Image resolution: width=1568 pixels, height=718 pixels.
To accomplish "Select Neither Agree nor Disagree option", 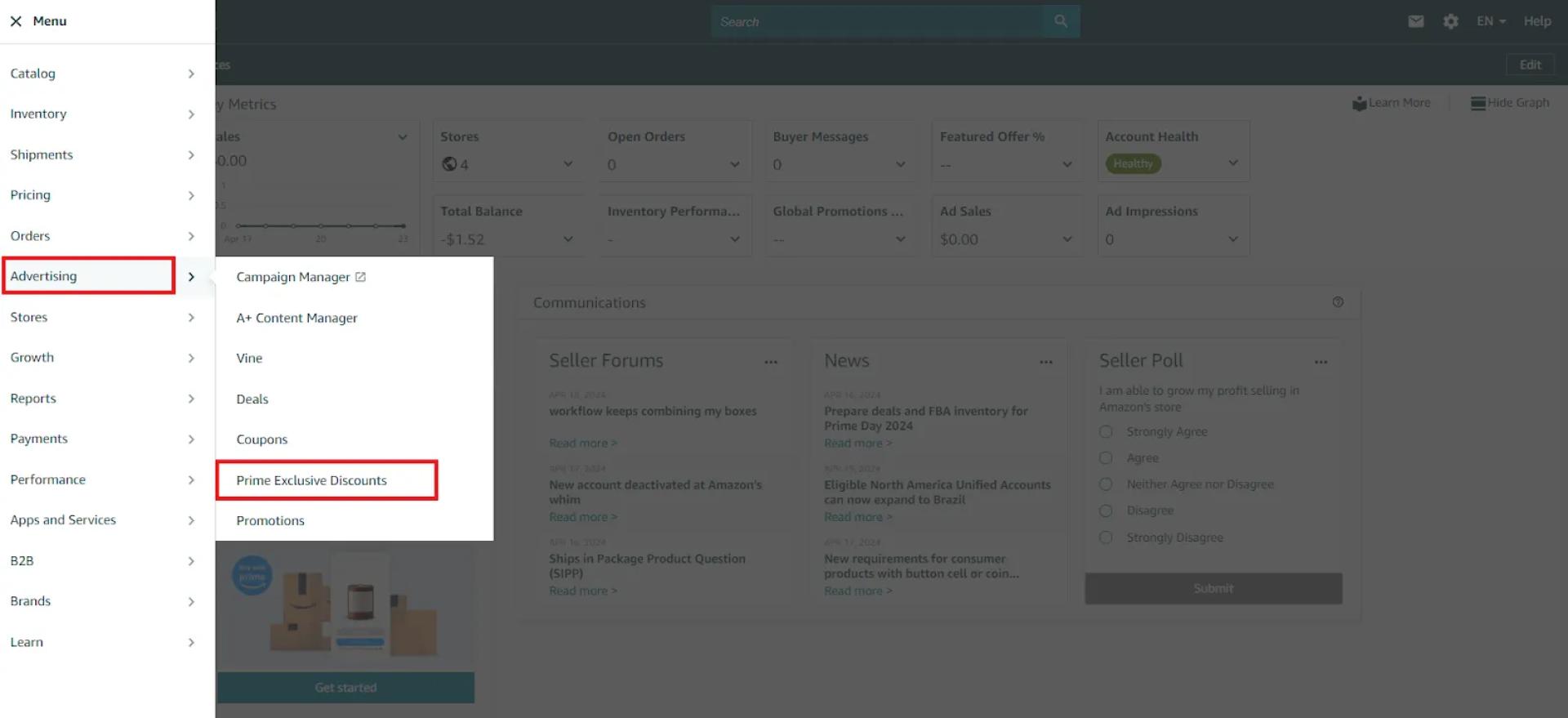I will [1106, 484].
